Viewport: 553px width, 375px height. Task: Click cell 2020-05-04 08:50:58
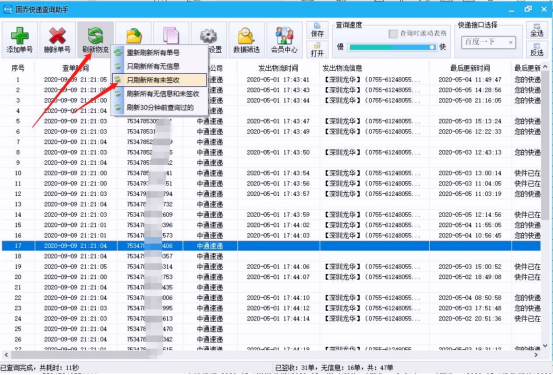click(470, 298)
